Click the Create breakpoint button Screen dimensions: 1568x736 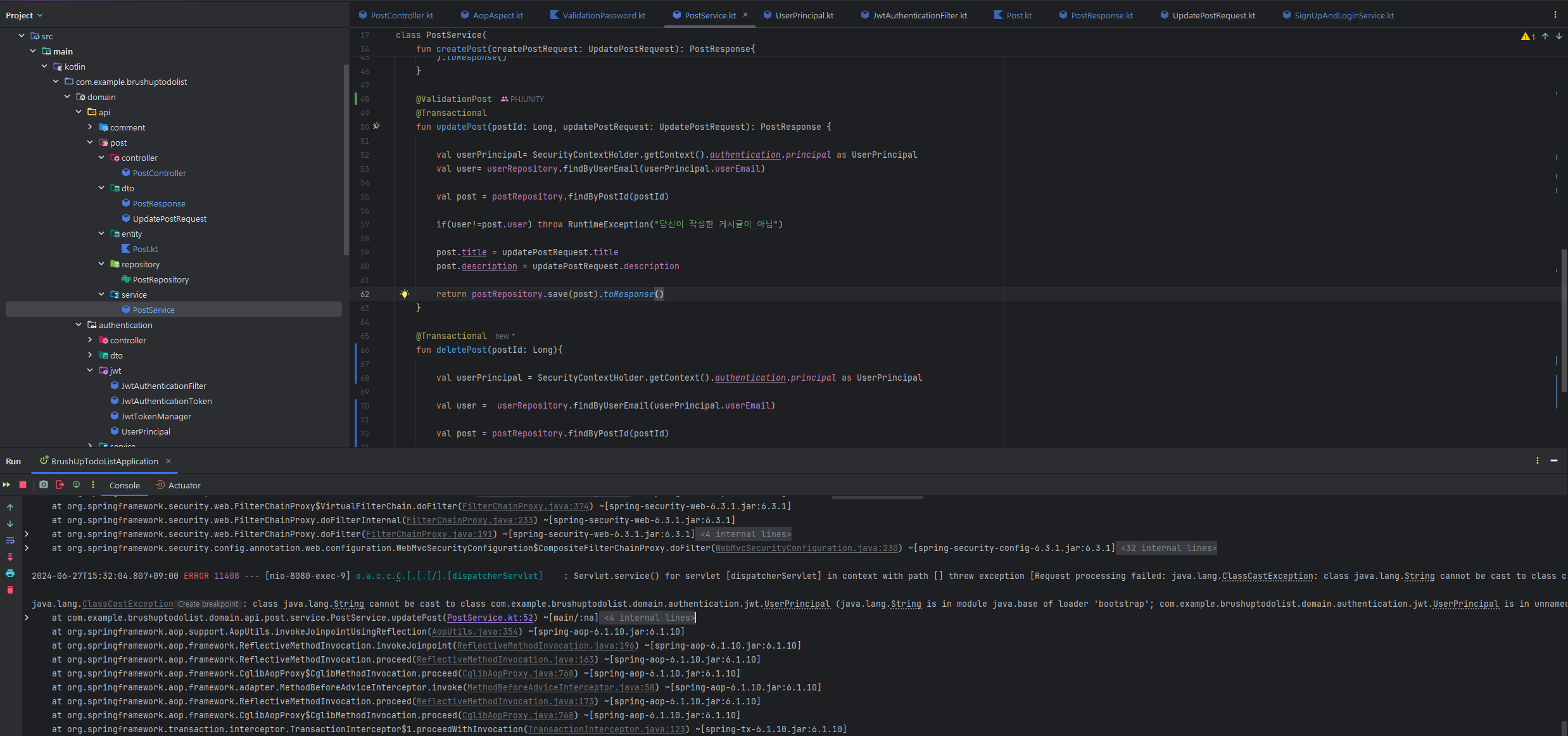tap(208, 604)
